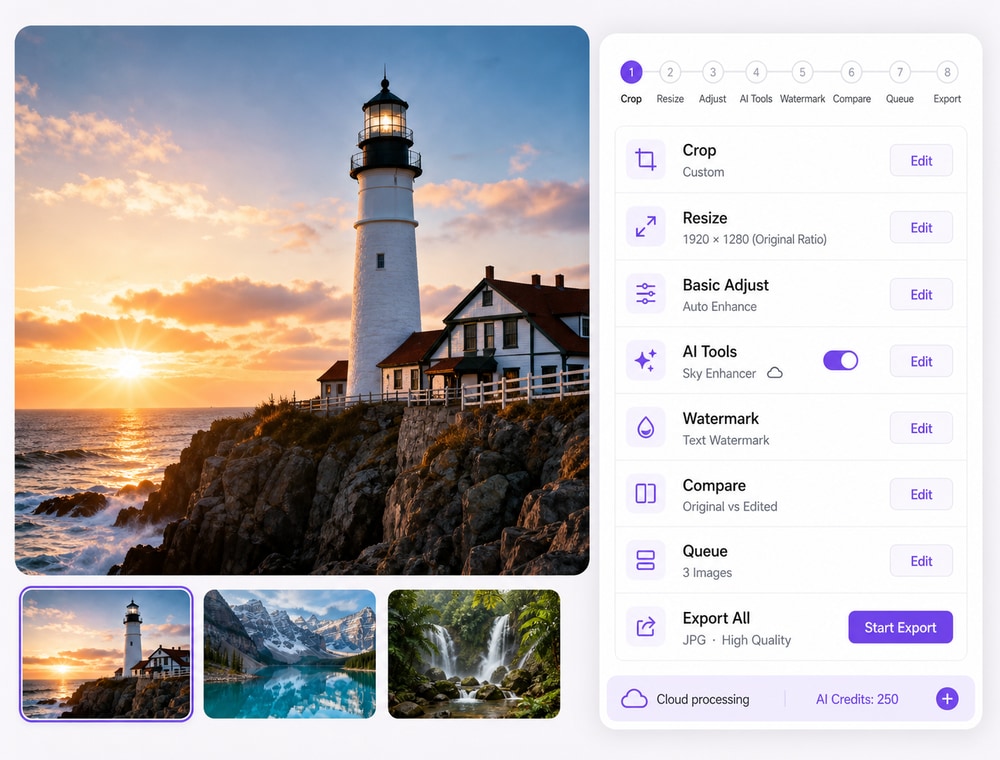1000x760 pixels.
Task: Select the mountain lake thumbnail
Action: tap(290, 654)
